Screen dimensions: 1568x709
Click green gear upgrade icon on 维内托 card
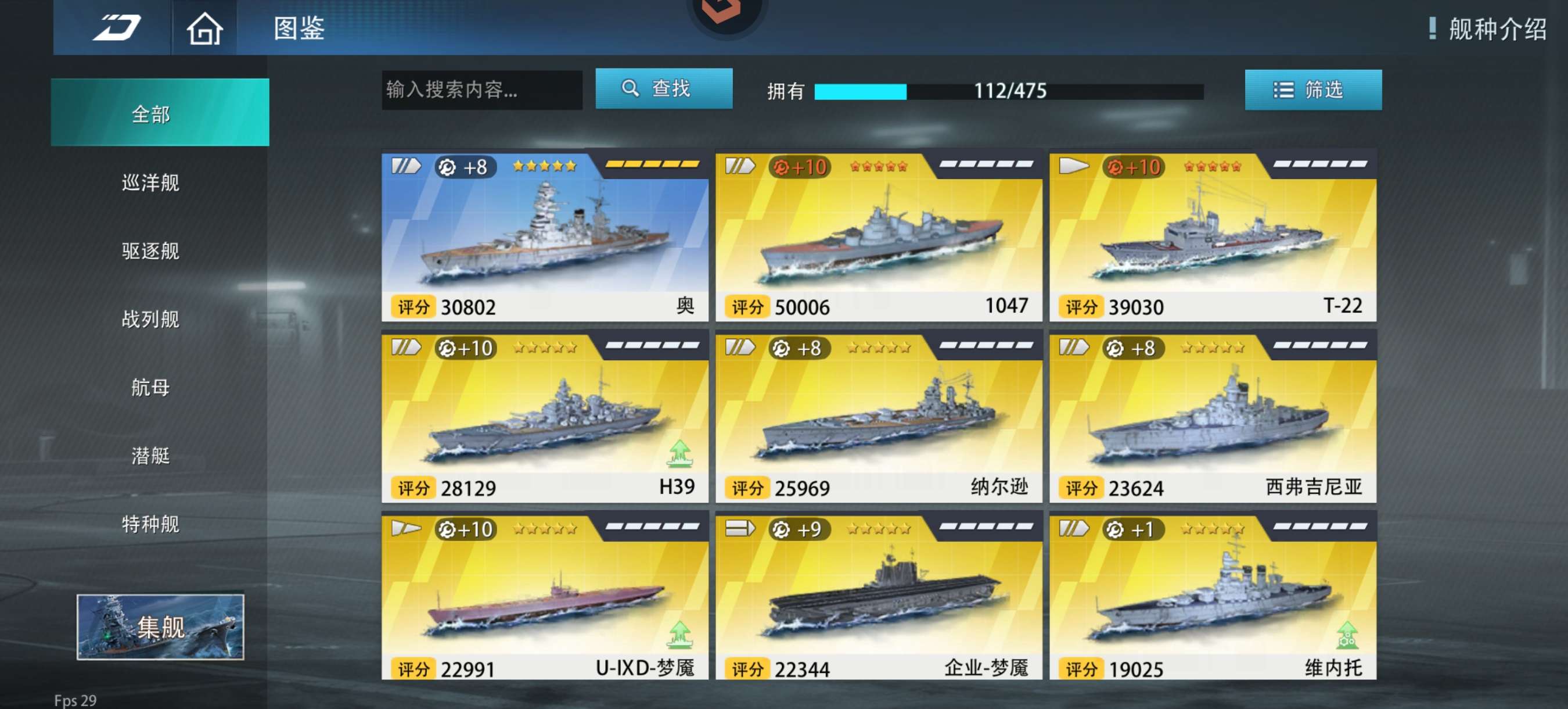tap(1346, 634)
